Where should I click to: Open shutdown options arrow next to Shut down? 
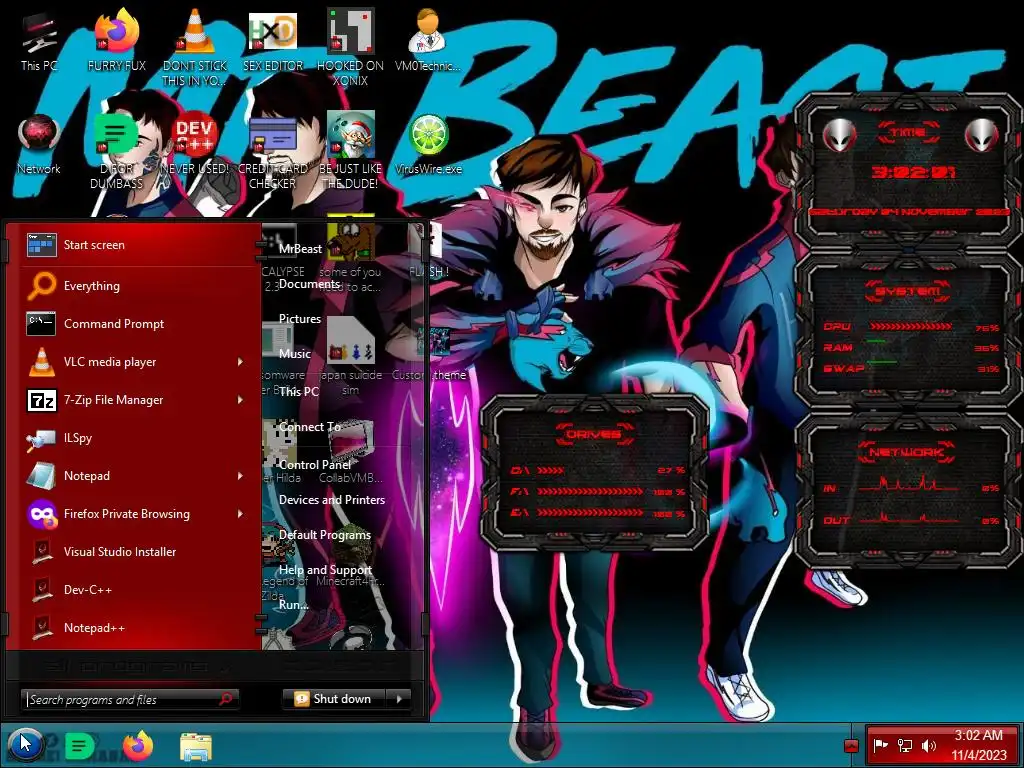(399, 698)
